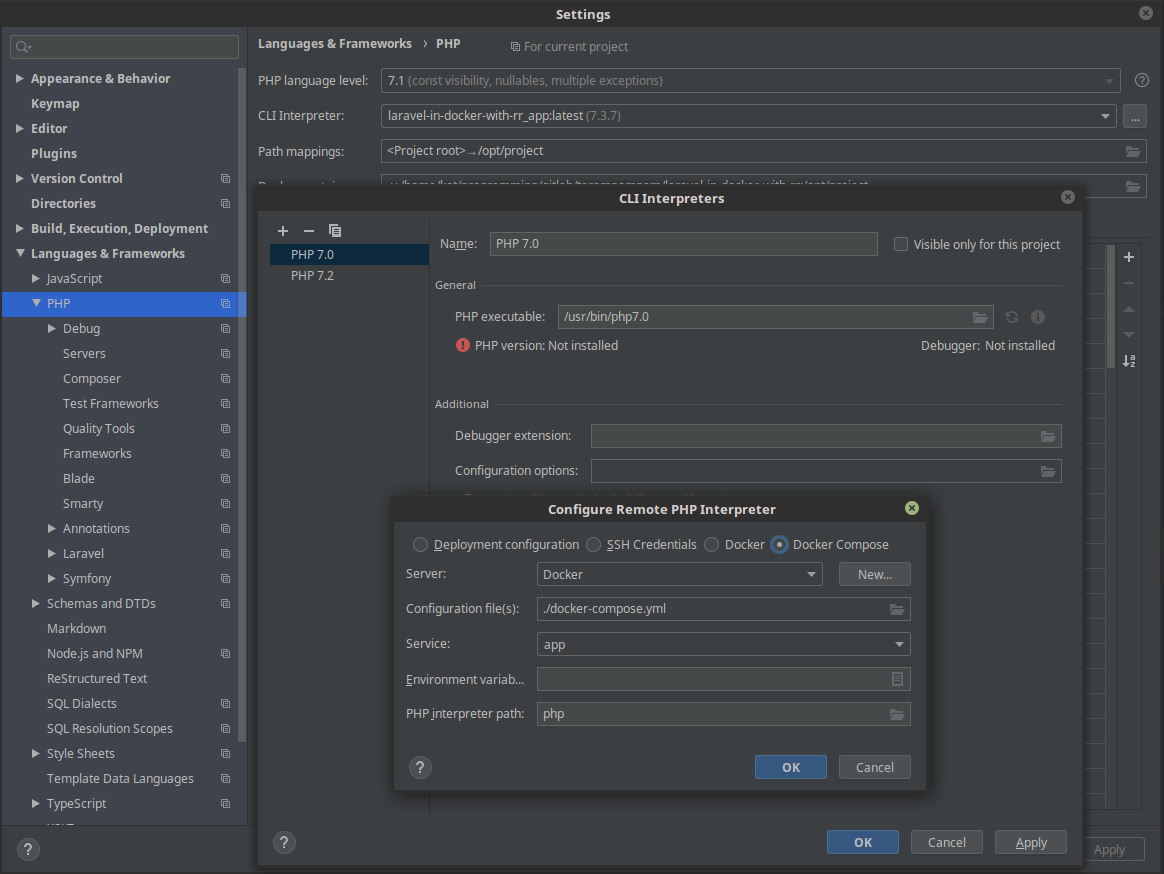
Task: Show PHP info icon next to executable
Action: coord(1038,317)
